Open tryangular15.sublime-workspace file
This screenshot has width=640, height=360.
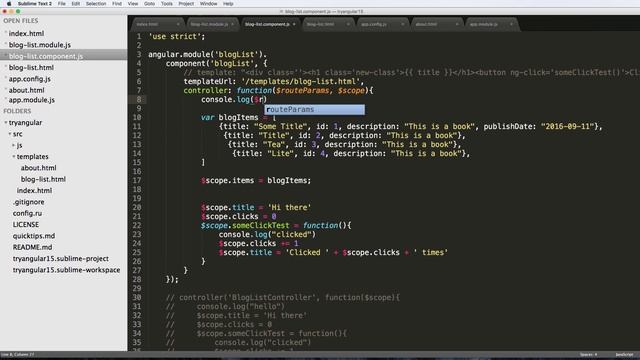[x=66, y=270]
